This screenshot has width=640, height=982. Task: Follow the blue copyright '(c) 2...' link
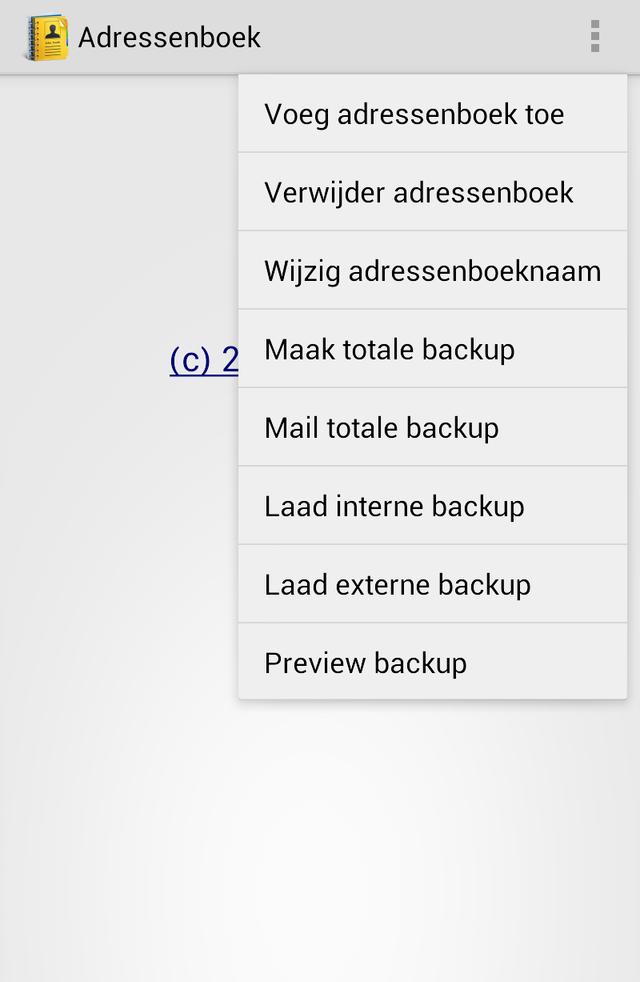point(205,361)
